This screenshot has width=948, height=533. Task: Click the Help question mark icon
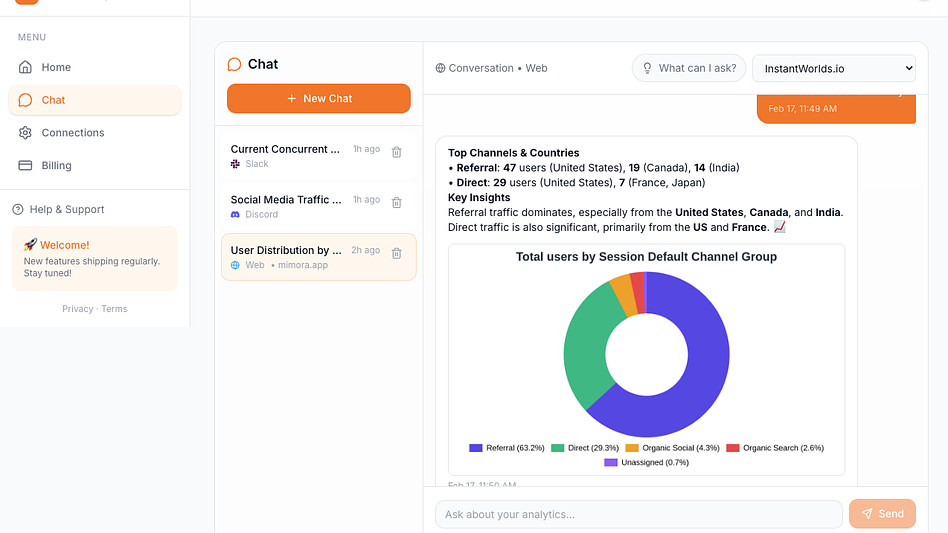coord(18,209)
